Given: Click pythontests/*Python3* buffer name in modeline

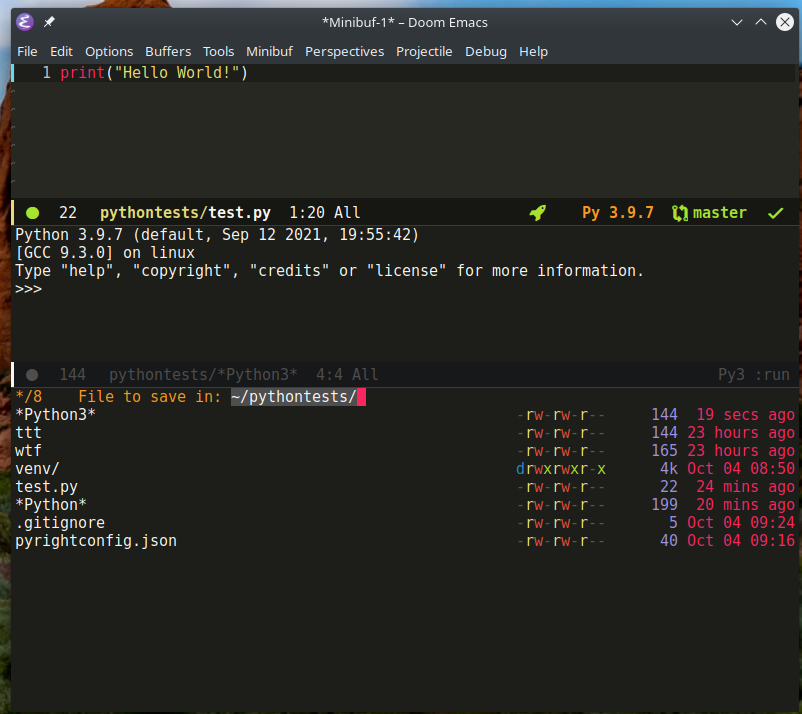Looking at the screenshot, I should tap(203, 375).
